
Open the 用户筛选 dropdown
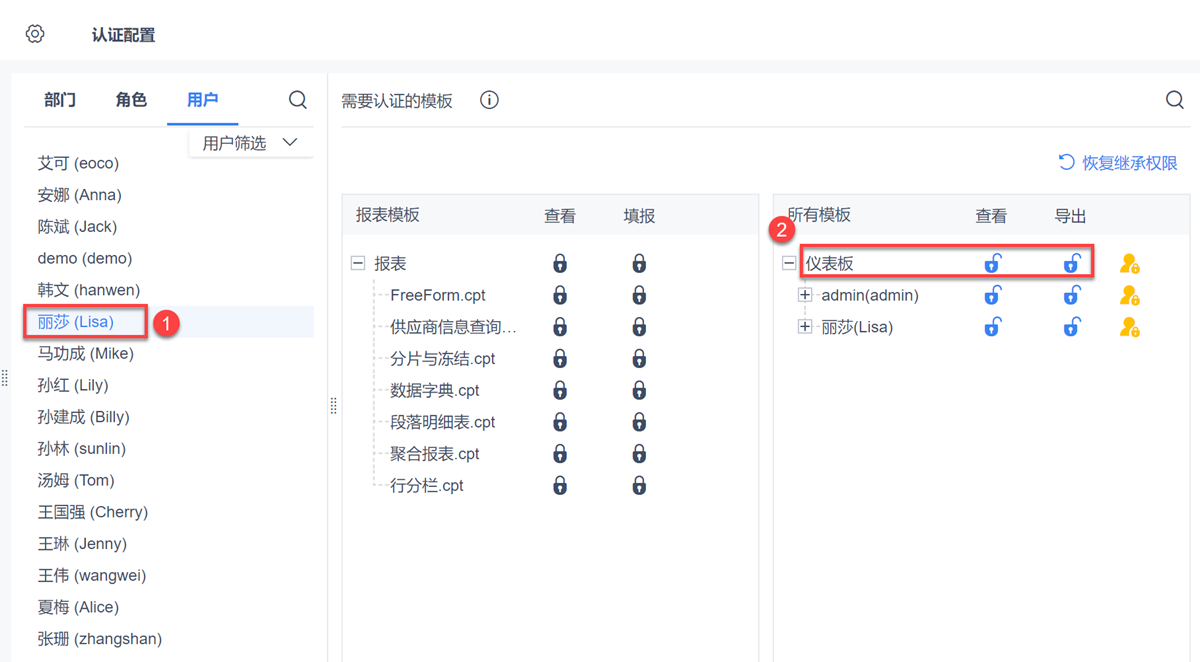pyautogui.click(x=251, y=143)
